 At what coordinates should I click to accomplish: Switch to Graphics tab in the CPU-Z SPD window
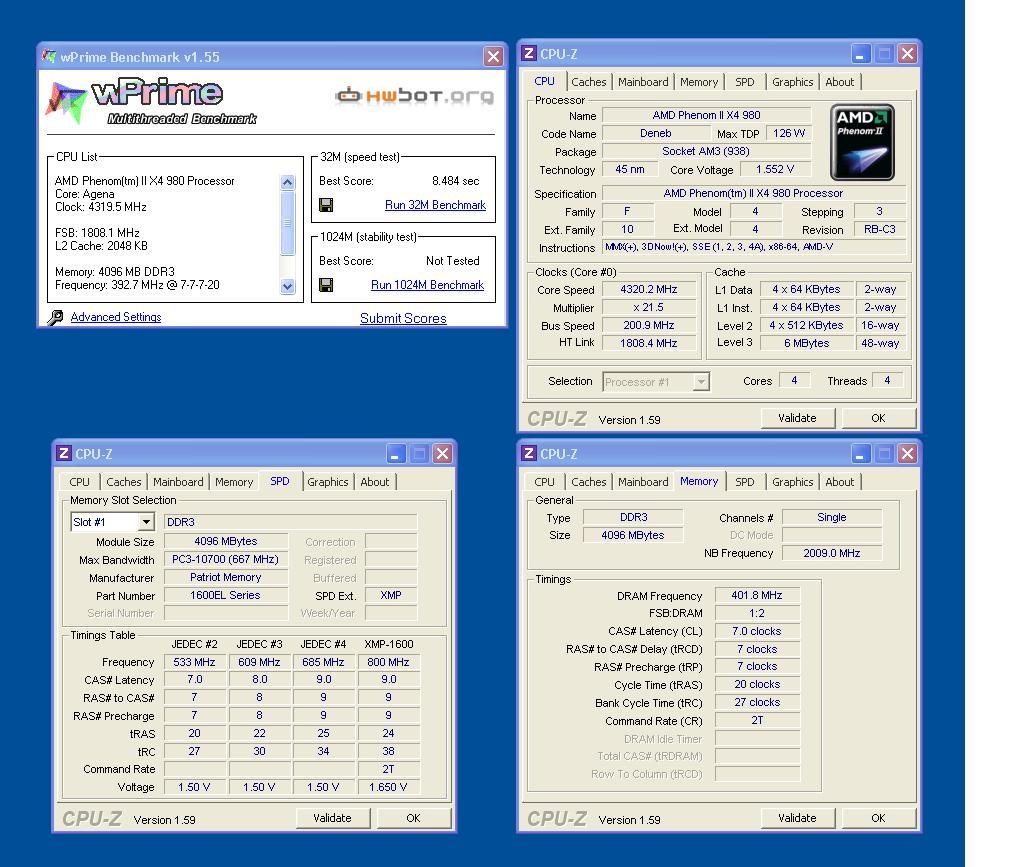[x=327, y=482]
